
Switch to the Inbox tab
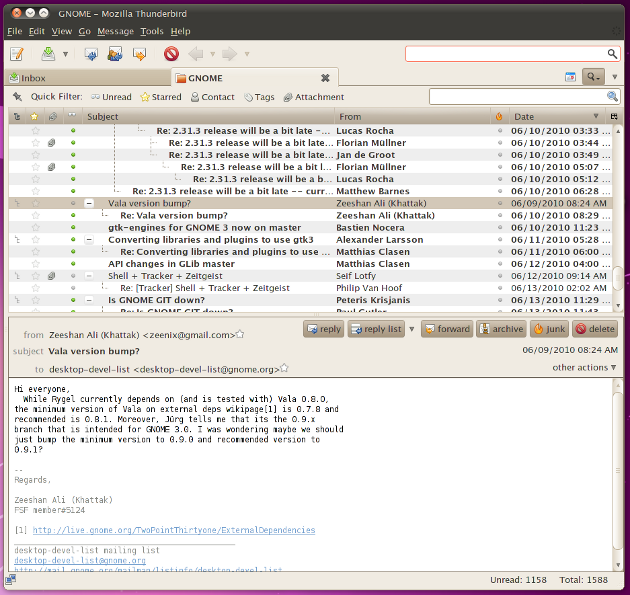coord(88,78)
